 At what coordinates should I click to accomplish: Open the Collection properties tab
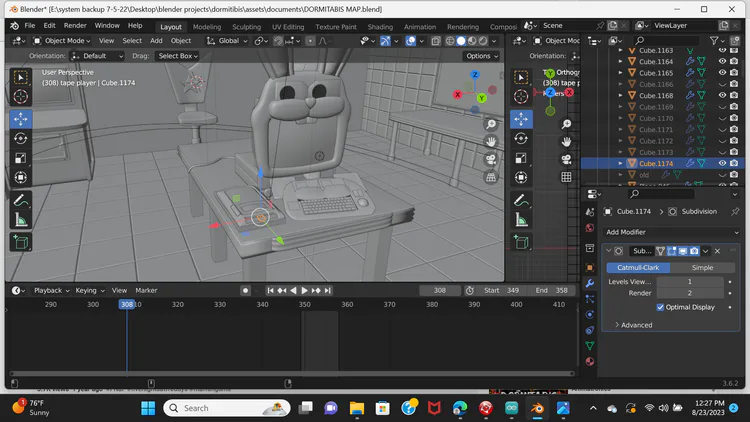[x=590, y=248]
